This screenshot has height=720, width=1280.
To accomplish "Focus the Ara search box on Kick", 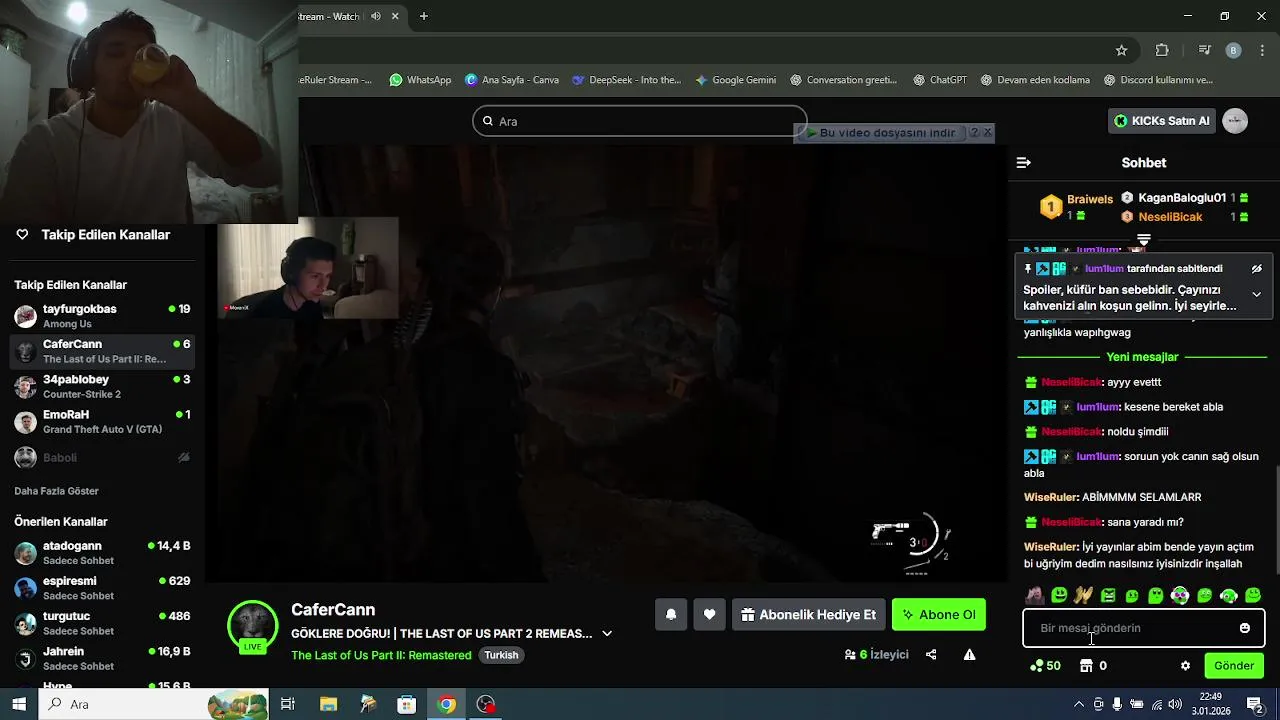I will click(x=640, y=121).
